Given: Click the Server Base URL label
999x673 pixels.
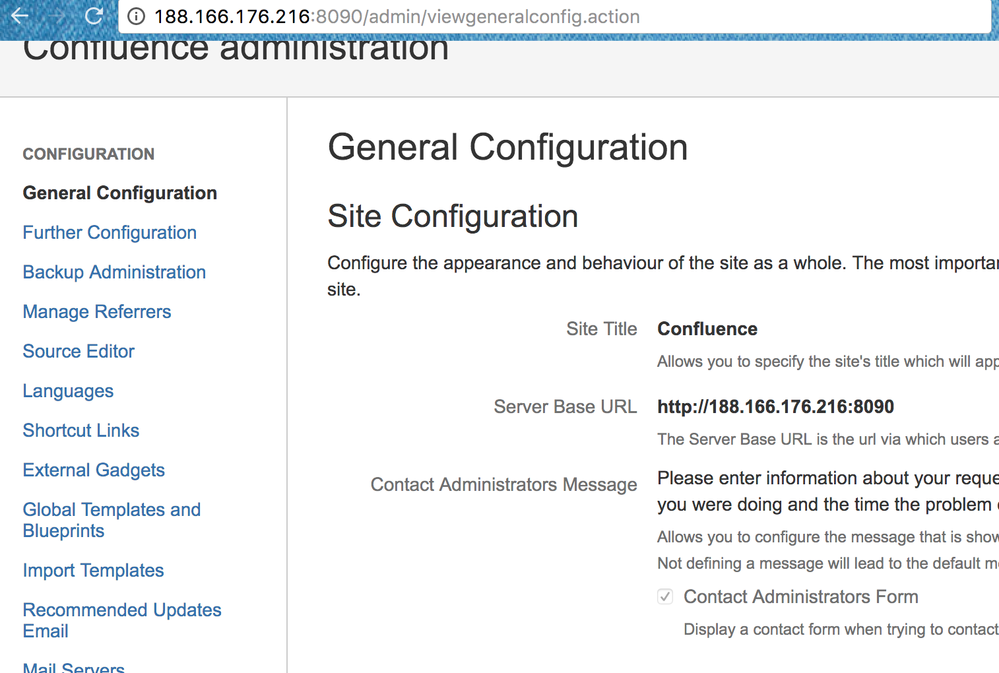Looking at the screenshot, I should [x=565, y=407].
